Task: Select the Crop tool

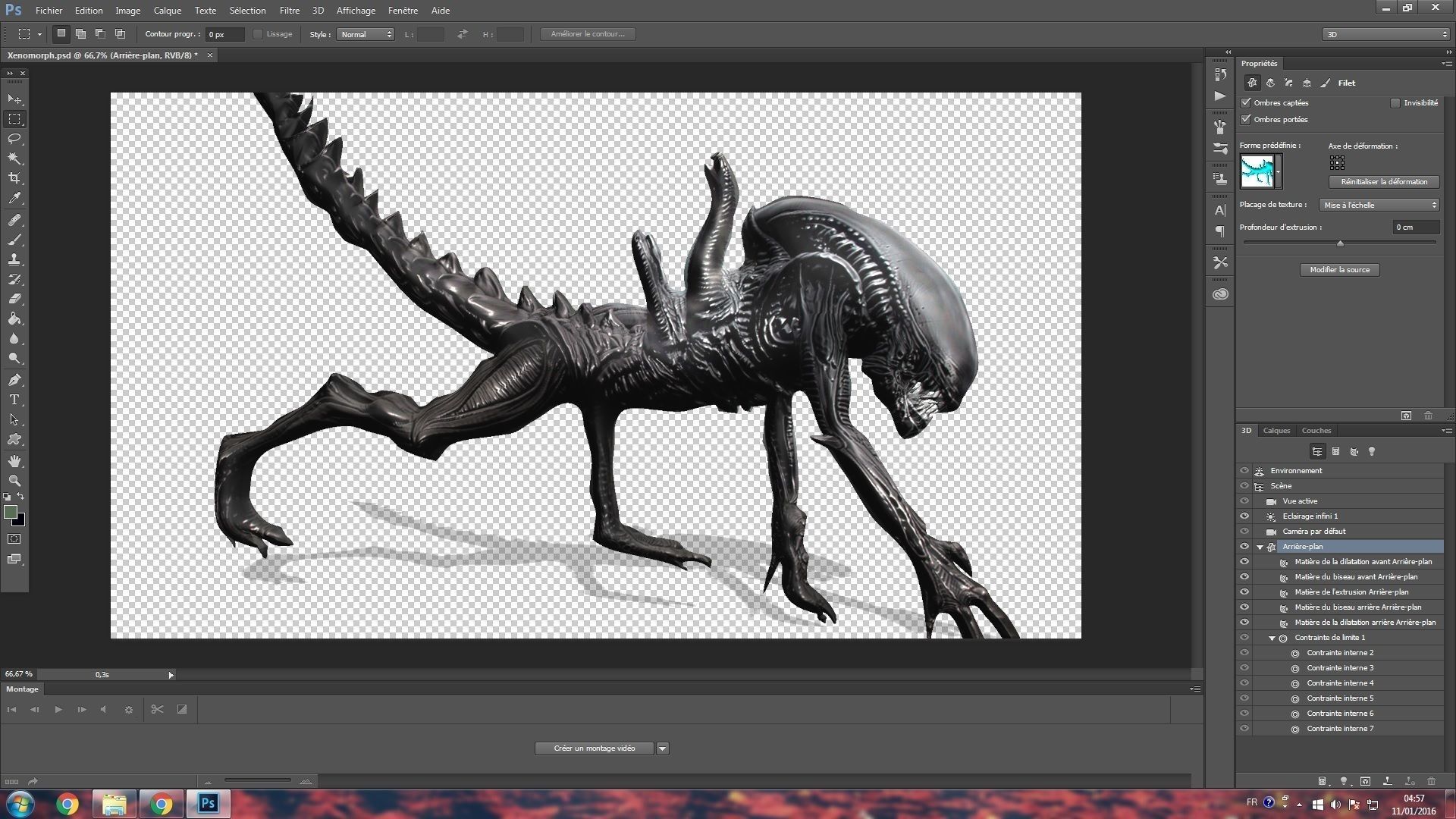Action: 14,178
